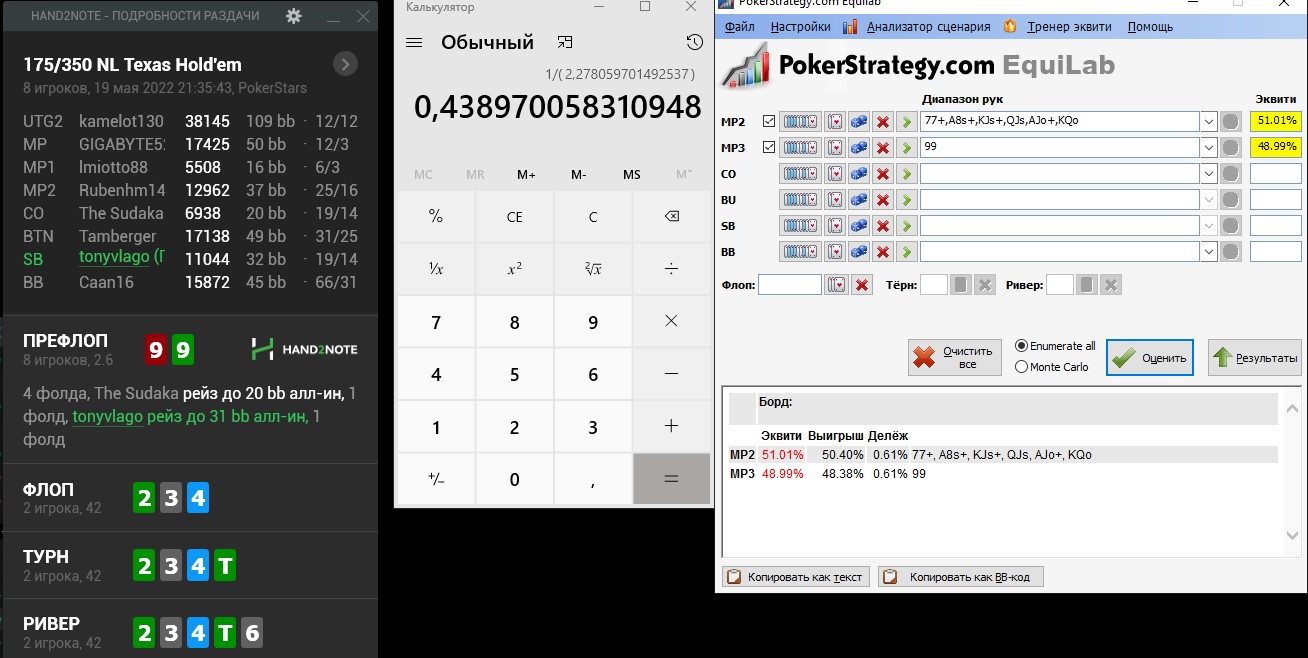
Task: Clear the CO row with red X
Action: click(x=883, y=173)
